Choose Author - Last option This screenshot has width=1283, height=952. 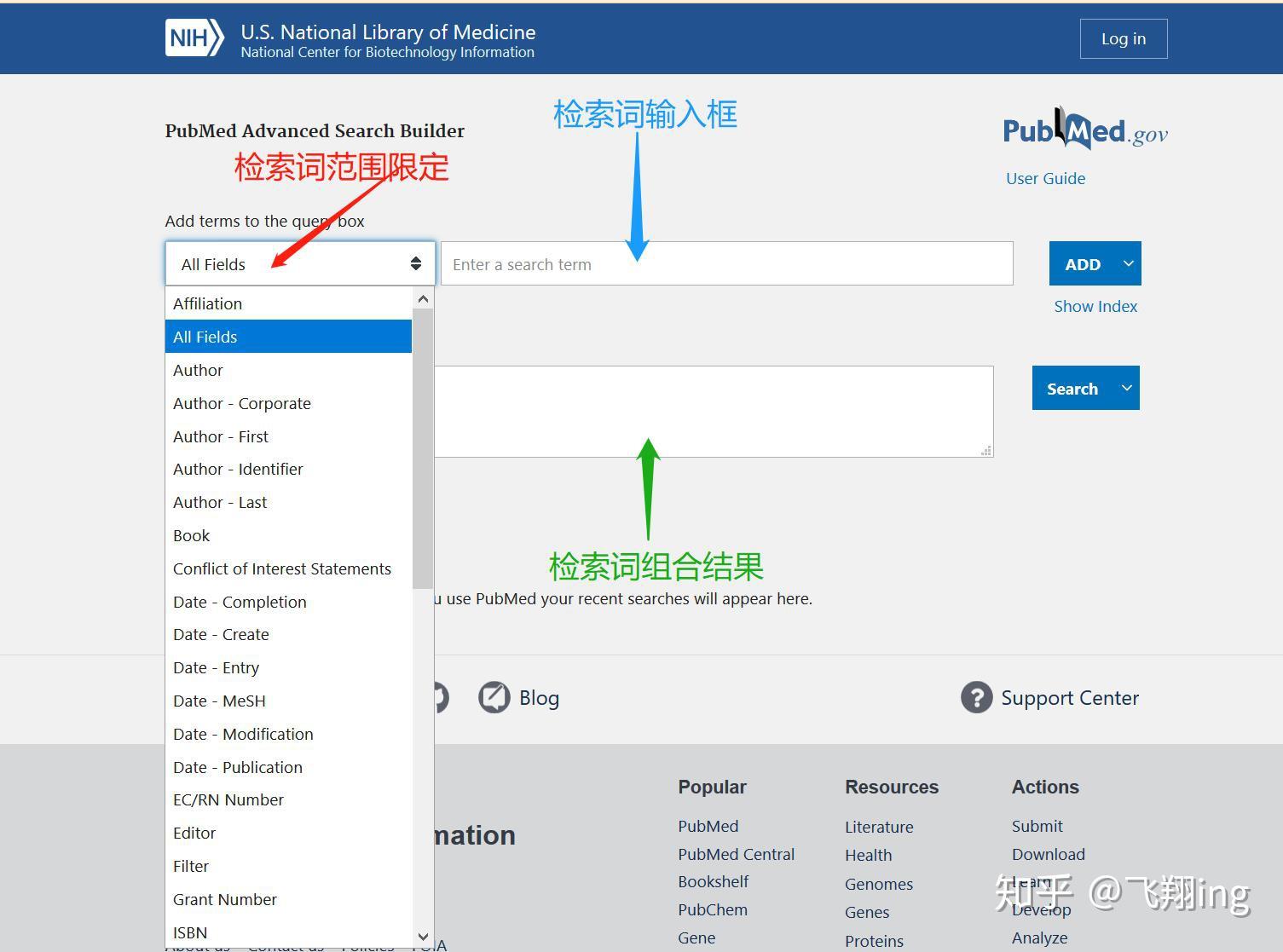[x=288, y=502]
